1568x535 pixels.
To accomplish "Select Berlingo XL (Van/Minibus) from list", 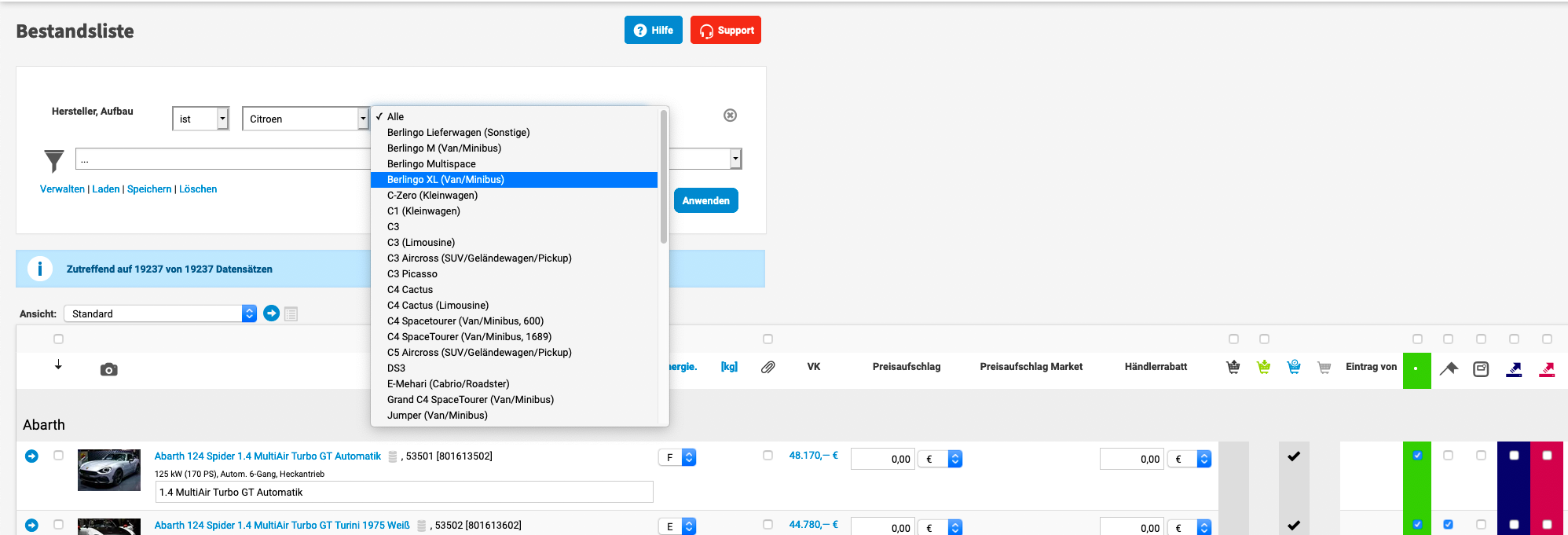I will pyautogui.click(x=445, y=180).
